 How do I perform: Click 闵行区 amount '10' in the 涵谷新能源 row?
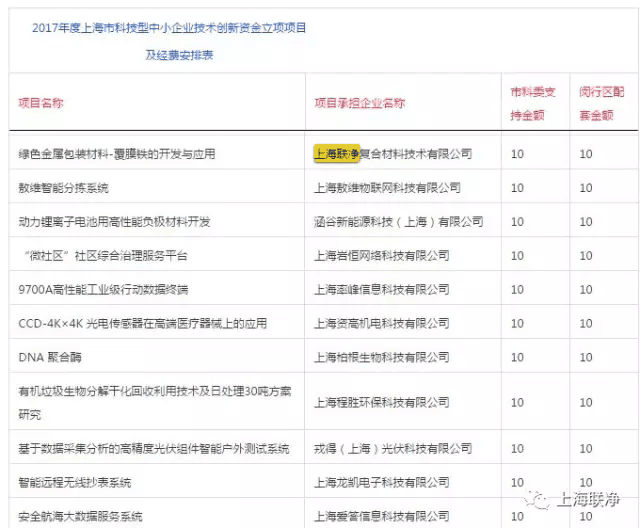click(x=586, y=222)
